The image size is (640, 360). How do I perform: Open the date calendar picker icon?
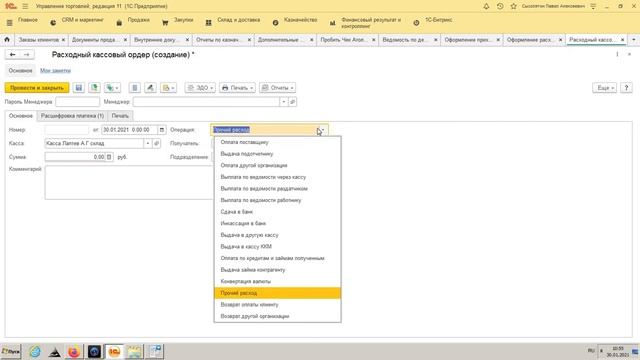[x=162, y=130]
